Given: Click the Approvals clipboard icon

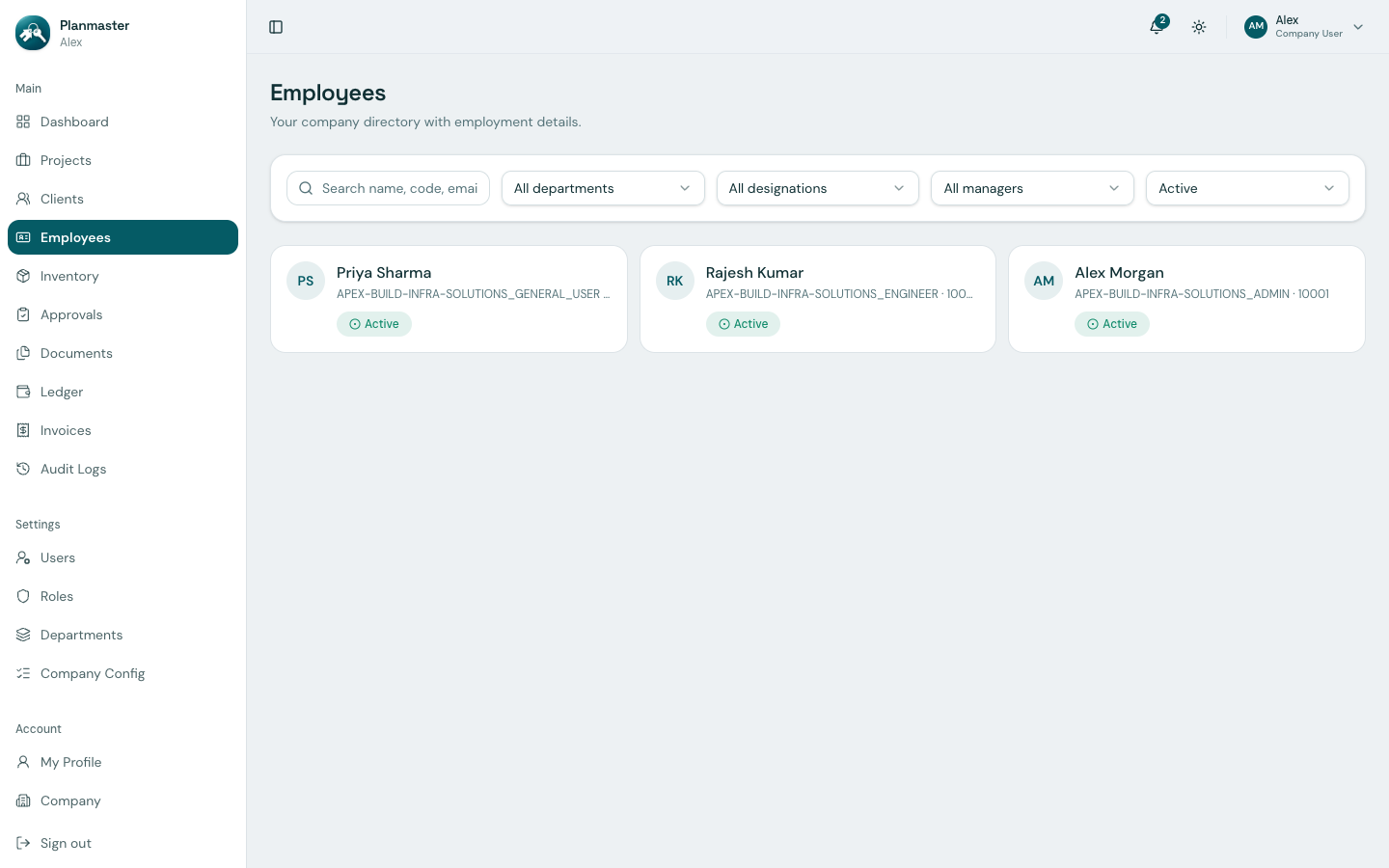Looking at the screenshot, I should tap(23, 314).
